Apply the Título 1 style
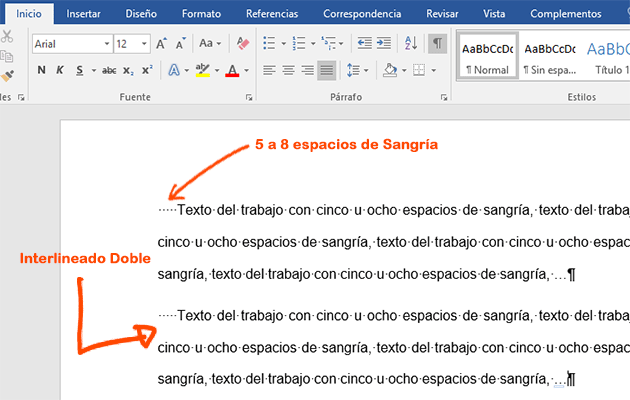This screenshot has height=400, width=630. click(x=608, y=55)
